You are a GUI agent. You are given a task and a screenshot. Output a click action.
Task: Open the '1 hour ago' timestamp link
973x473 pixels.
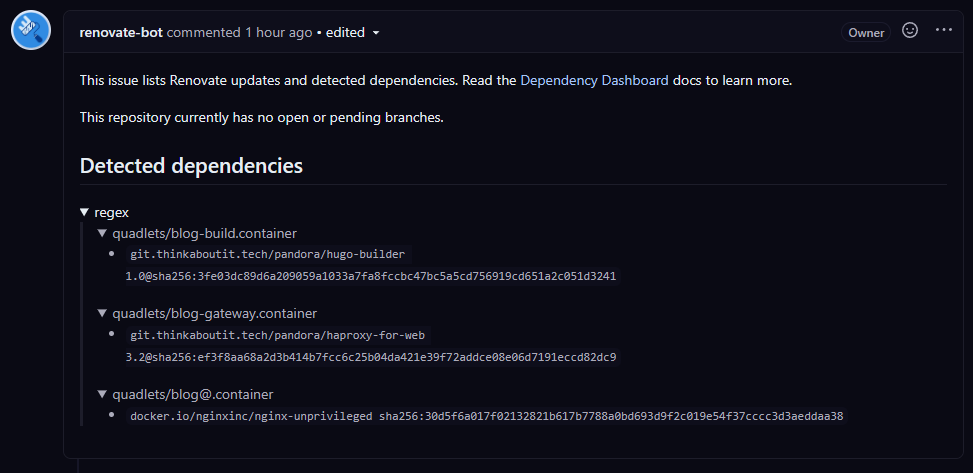(279, 32)
